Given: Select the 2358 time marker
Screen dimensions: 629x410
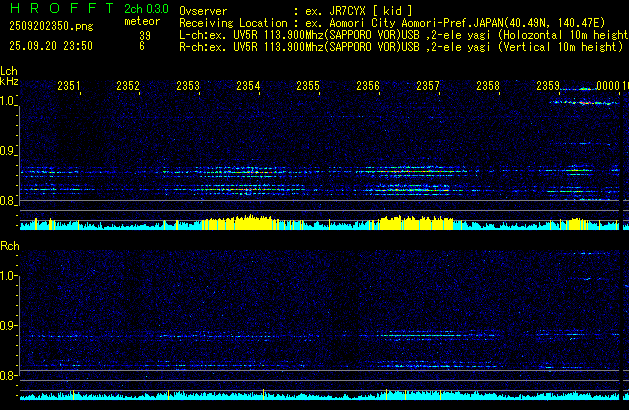Looking at the screenshot, I should coord(488,87).
